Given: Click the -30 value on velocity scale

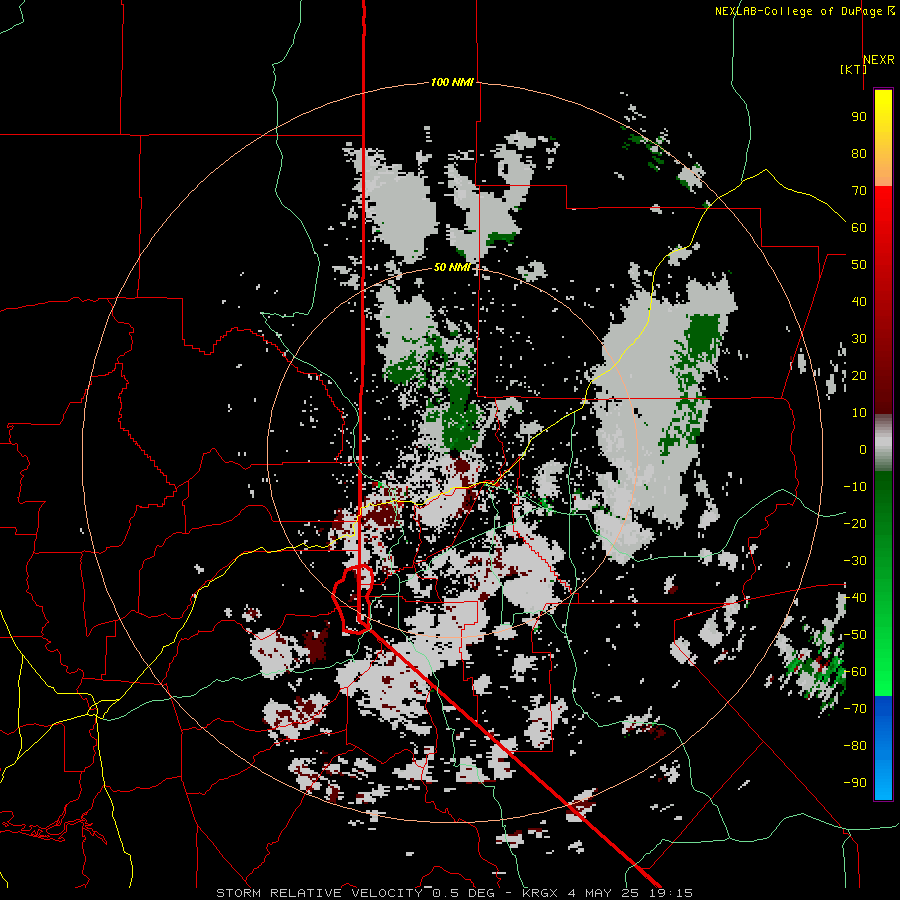Looking at the screenshot, I should (855, 561).
